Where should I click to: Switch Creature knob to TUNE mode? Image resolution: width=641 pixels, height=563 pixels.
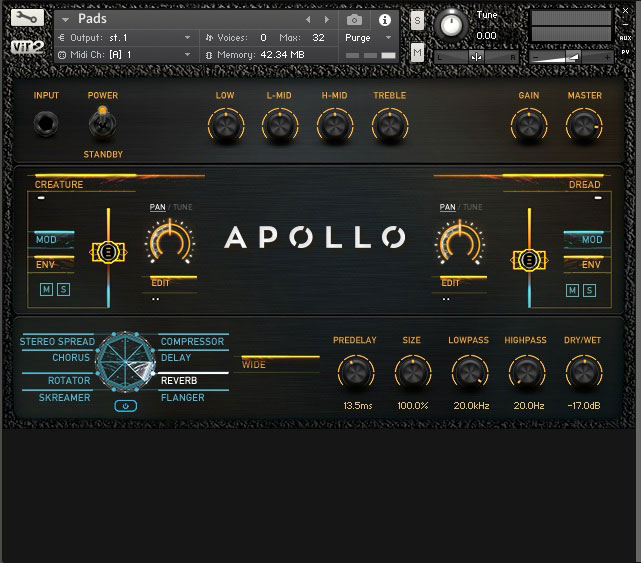[183, 207]
